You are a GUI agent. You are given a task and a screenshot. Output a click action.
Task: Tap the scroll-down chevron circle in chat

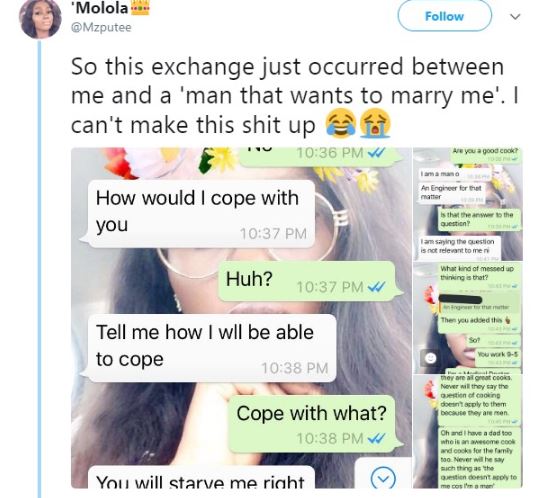pyautogui.click(x=383, y=478)
